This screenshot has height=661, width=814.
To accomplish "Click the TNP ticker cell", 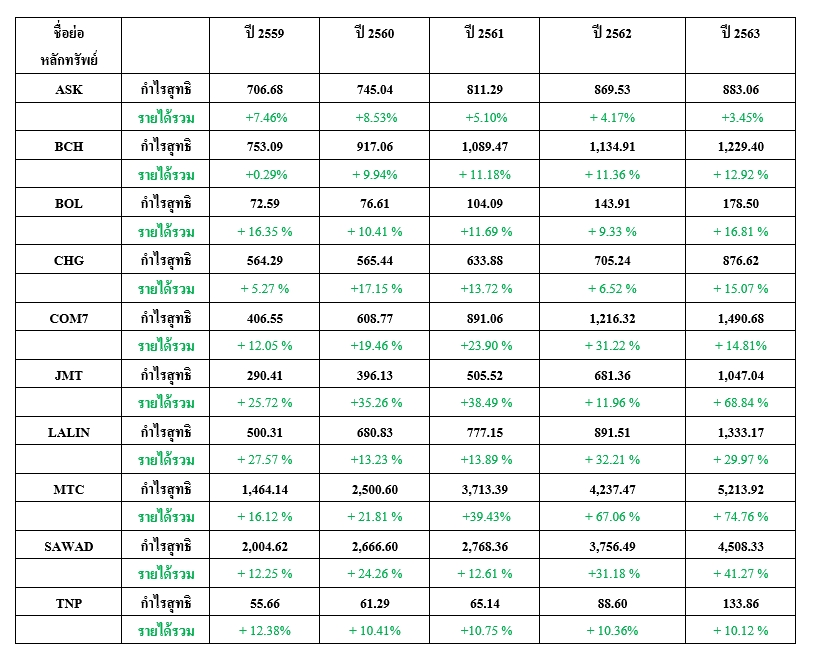I will [x=69, y=603].
